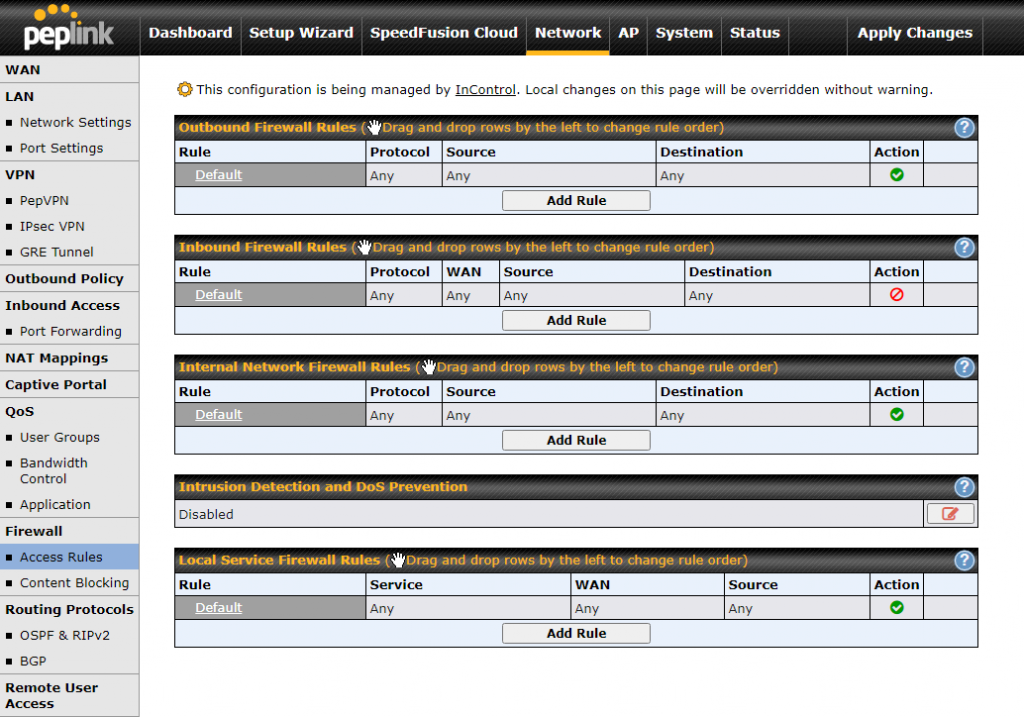Select Content Blocking in the sidebar
The height and width of the screenshot is (717, 1024).
point(74,583)
